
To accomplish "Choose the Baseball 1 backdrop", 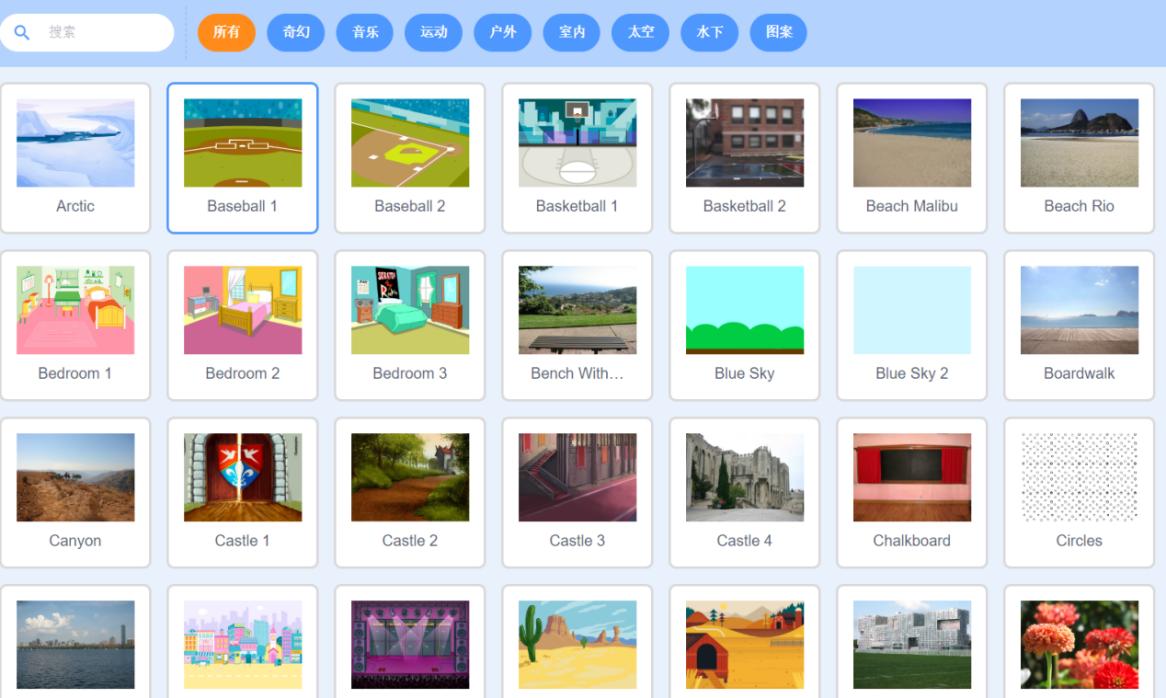I will coord(242,158).
